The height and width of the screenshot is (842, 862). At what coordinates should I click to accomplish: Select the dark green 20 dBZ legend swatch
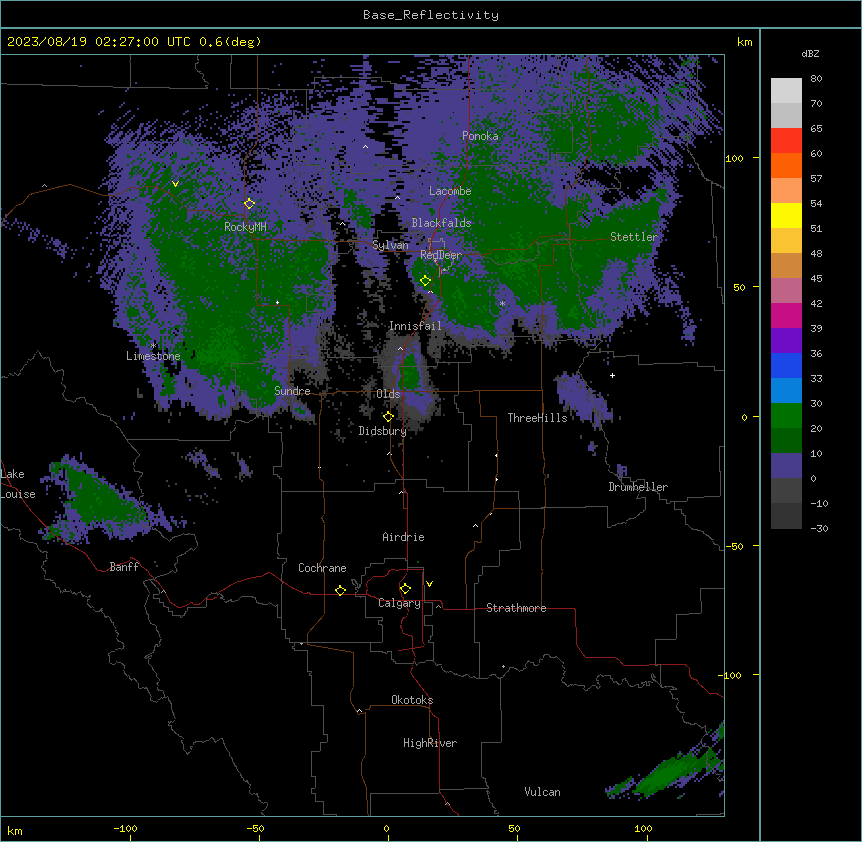[786, 441]
